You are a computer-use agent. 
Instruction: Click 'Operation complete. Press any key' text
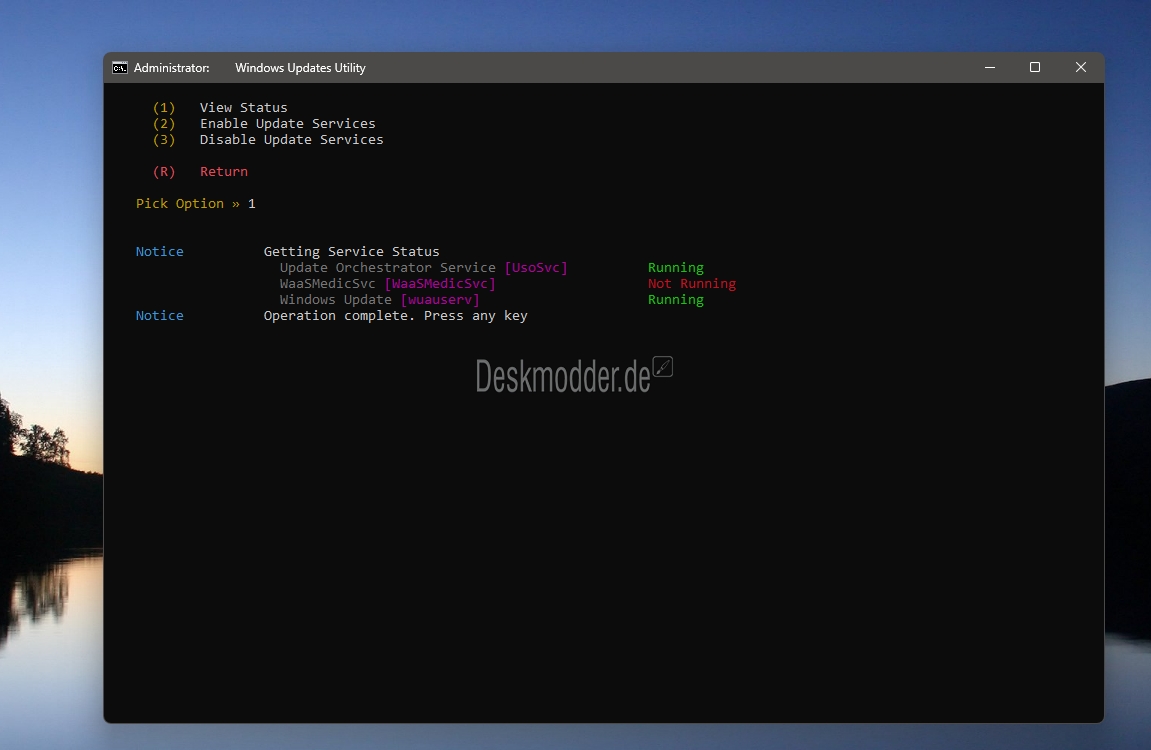396,316
